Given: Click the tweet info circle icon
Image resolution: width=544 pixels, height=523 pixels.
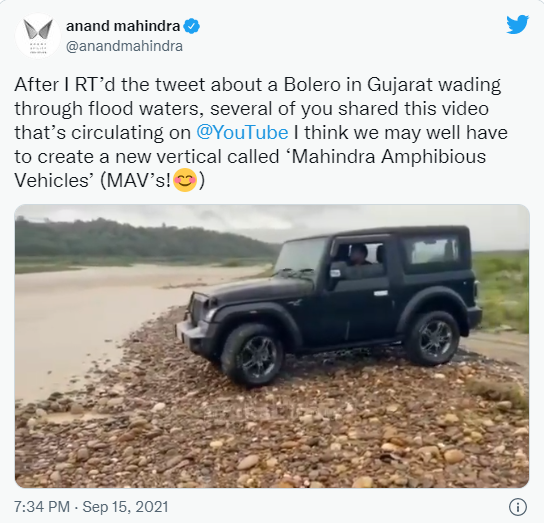Looking at the screenshot, I should click(518, 507).
